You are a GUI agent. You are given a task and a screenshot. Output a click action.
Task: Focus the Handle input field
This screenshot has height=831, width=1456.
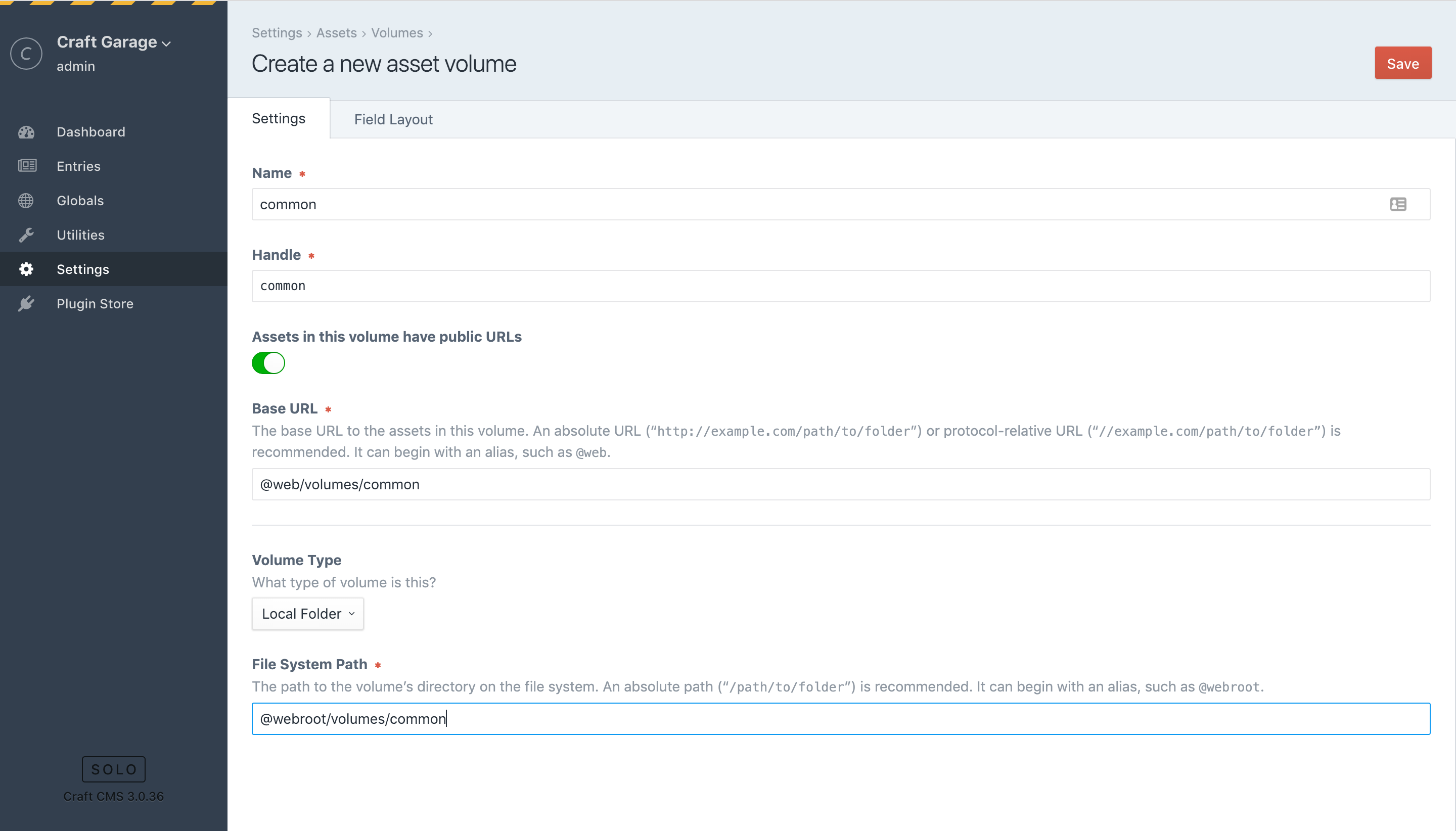click(841, 286)
